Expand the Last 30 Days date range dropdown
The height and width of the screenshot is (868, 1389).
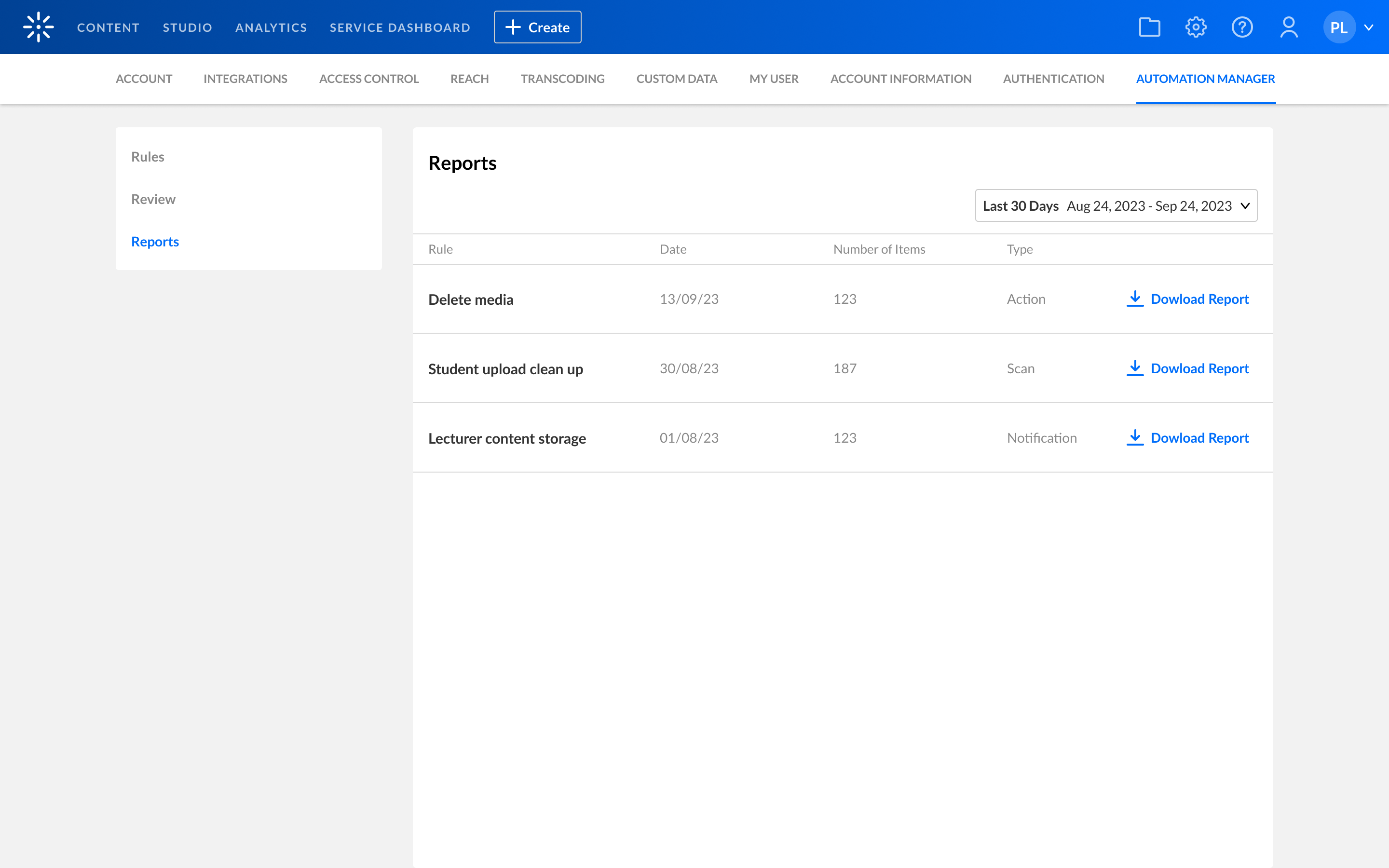point(1116,205)
